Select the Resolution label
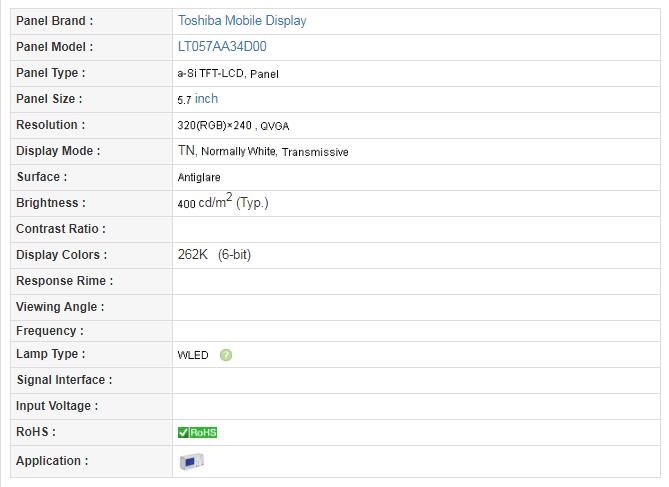 [51, 125]
